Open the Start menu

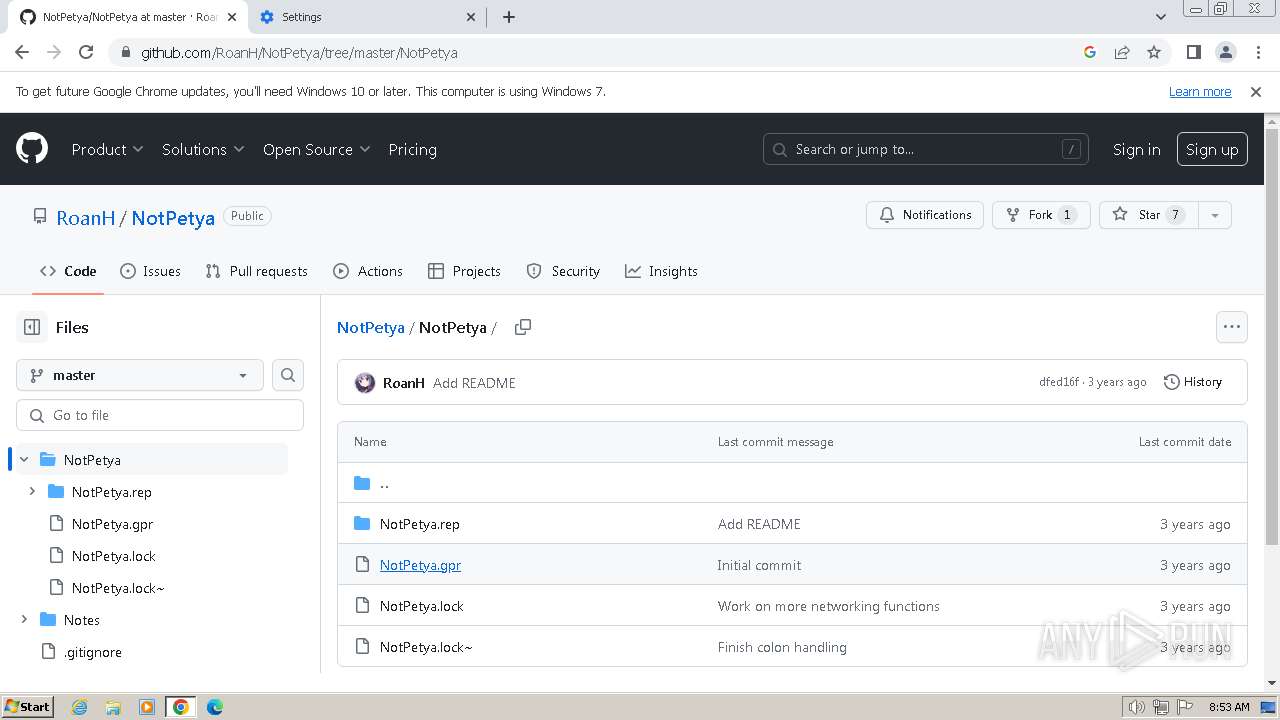(x=28, y=707)
